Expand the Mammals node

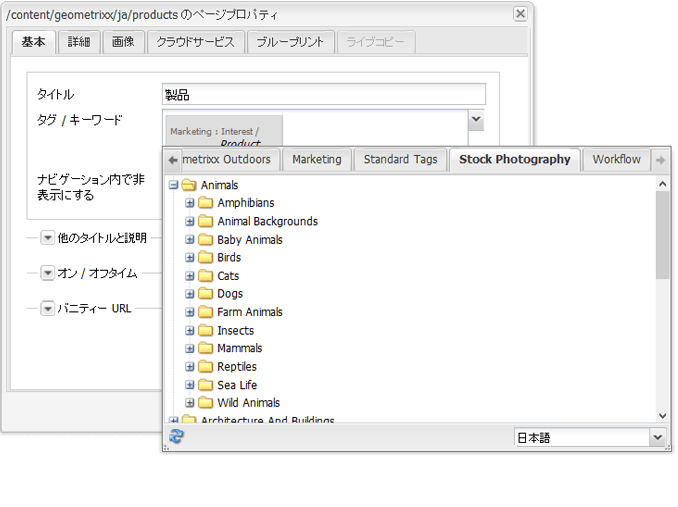pyautogui.click(x=189, y=348)
